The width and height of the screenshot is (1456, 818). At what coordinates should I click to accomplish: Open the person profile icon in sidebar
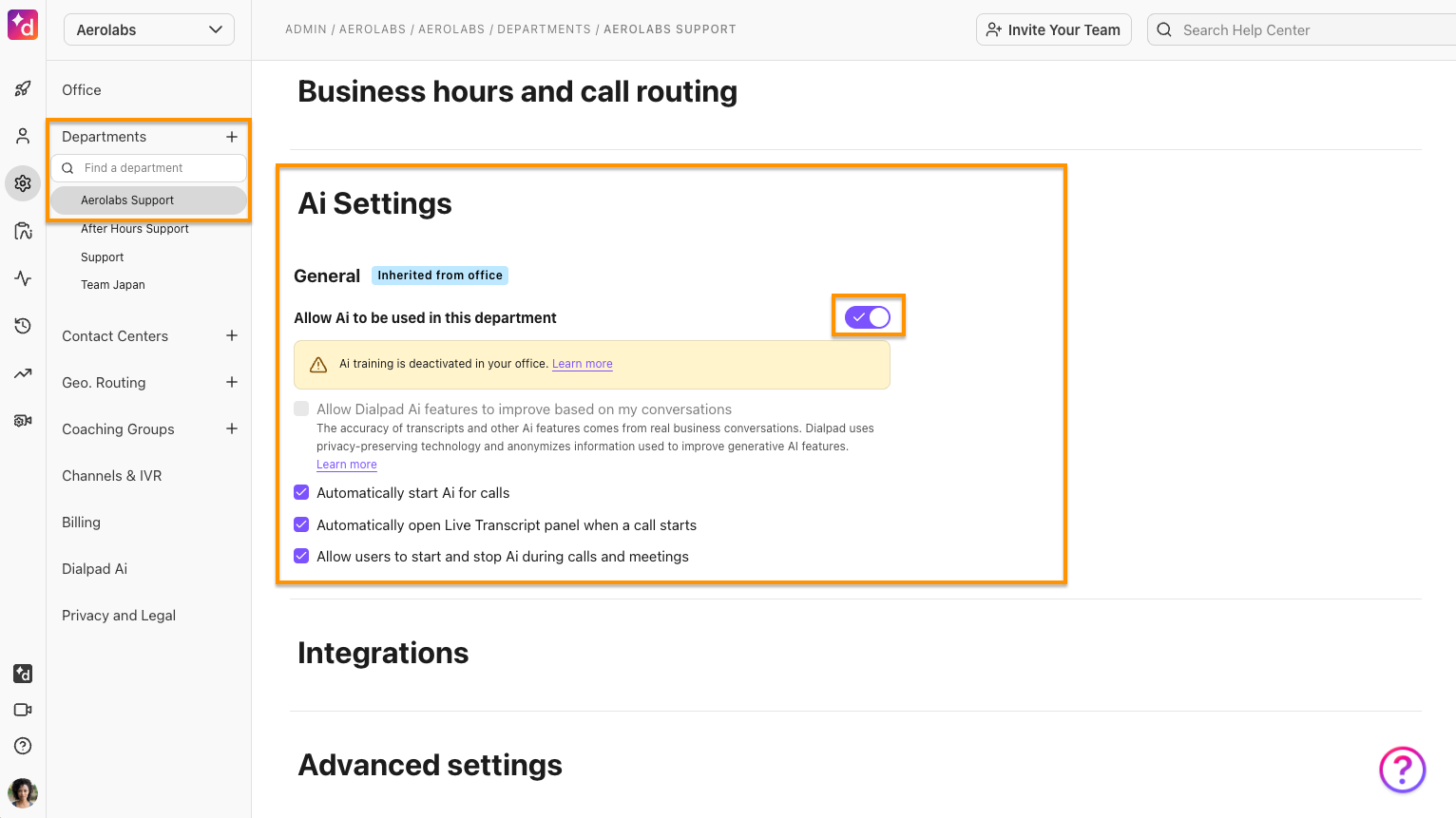[23, 136]
